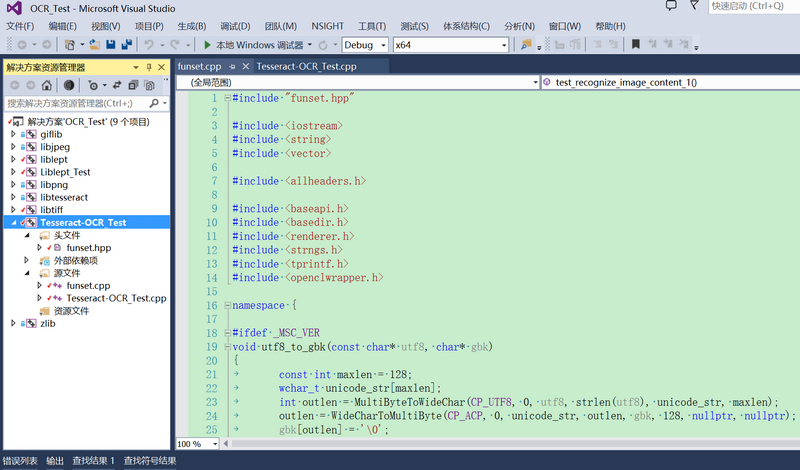Expand the 外部依赖项 node

pyautogui.click(x=27, y=260)
